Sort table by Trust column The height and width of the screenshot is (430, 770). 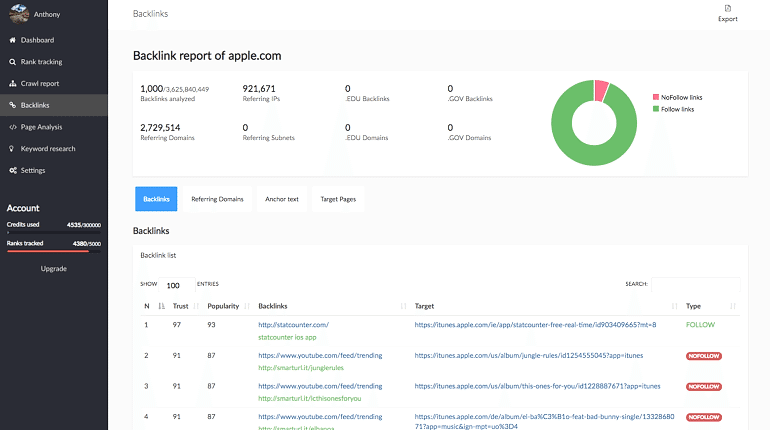181,306
